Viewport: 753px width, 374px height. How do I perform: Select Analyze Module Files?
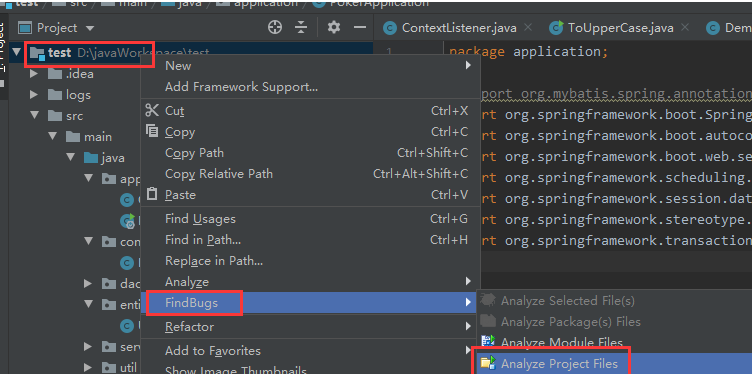[x=614, y=343]
